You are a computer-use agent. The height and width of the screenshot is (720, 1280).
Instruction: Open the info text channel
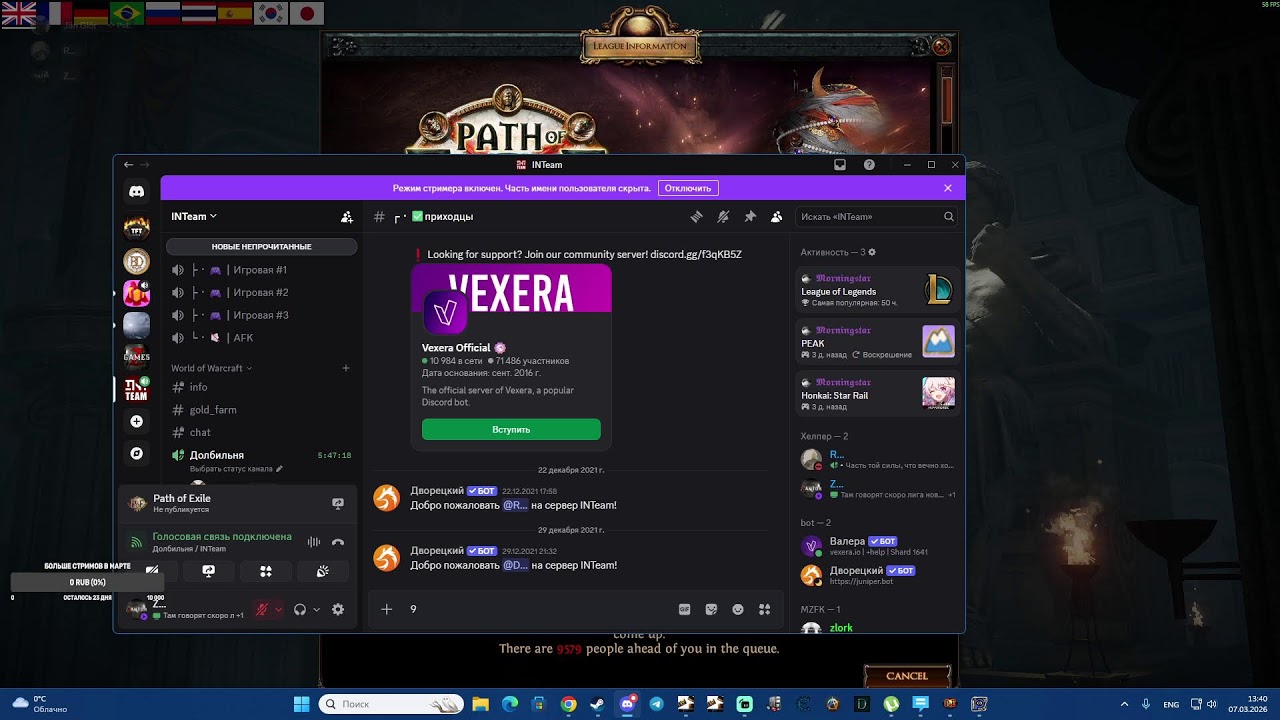coord(262,387)
